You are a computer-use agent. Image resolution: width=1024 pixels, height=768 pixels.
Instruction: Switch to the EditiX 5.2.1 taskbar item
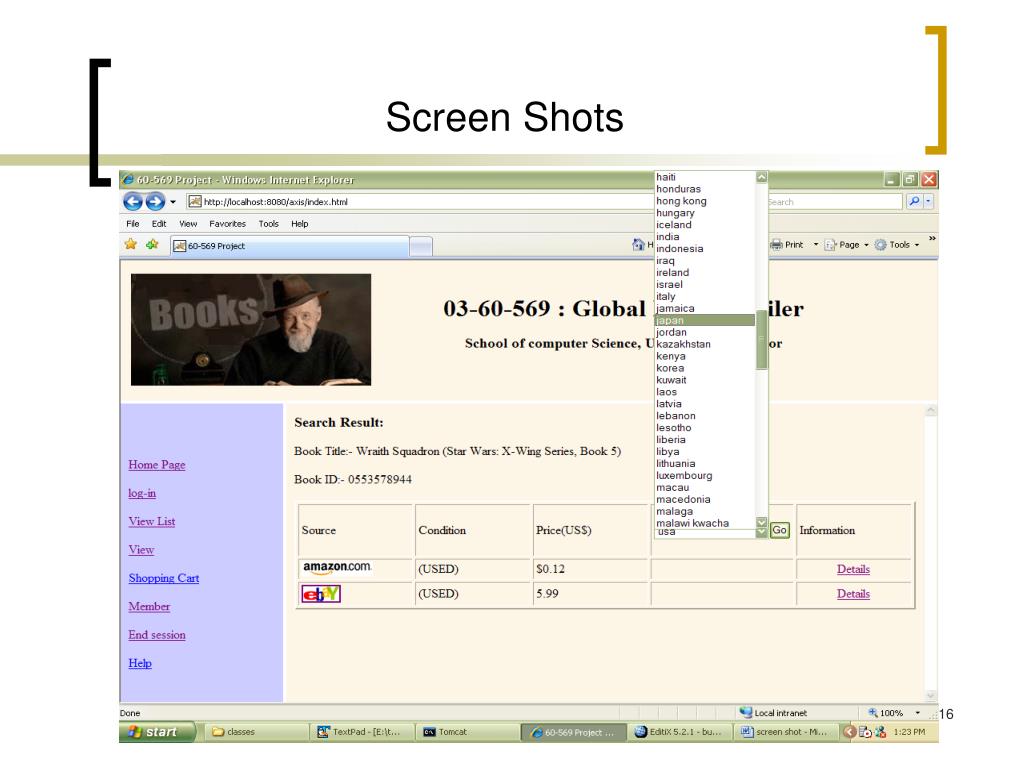click(680, 732)
